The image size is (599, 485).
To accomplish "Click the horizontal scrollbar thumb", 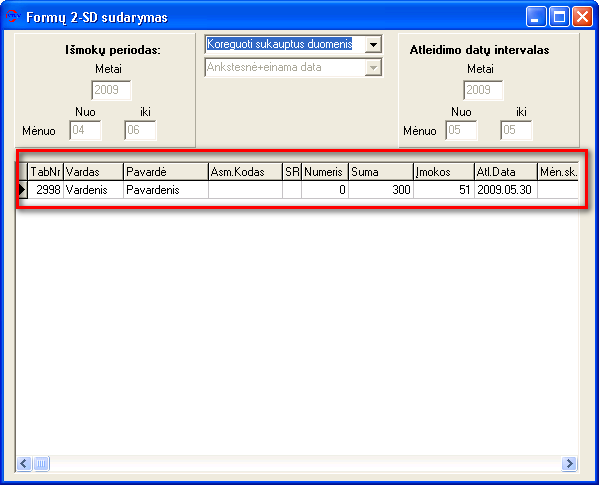I will point(41,464).
